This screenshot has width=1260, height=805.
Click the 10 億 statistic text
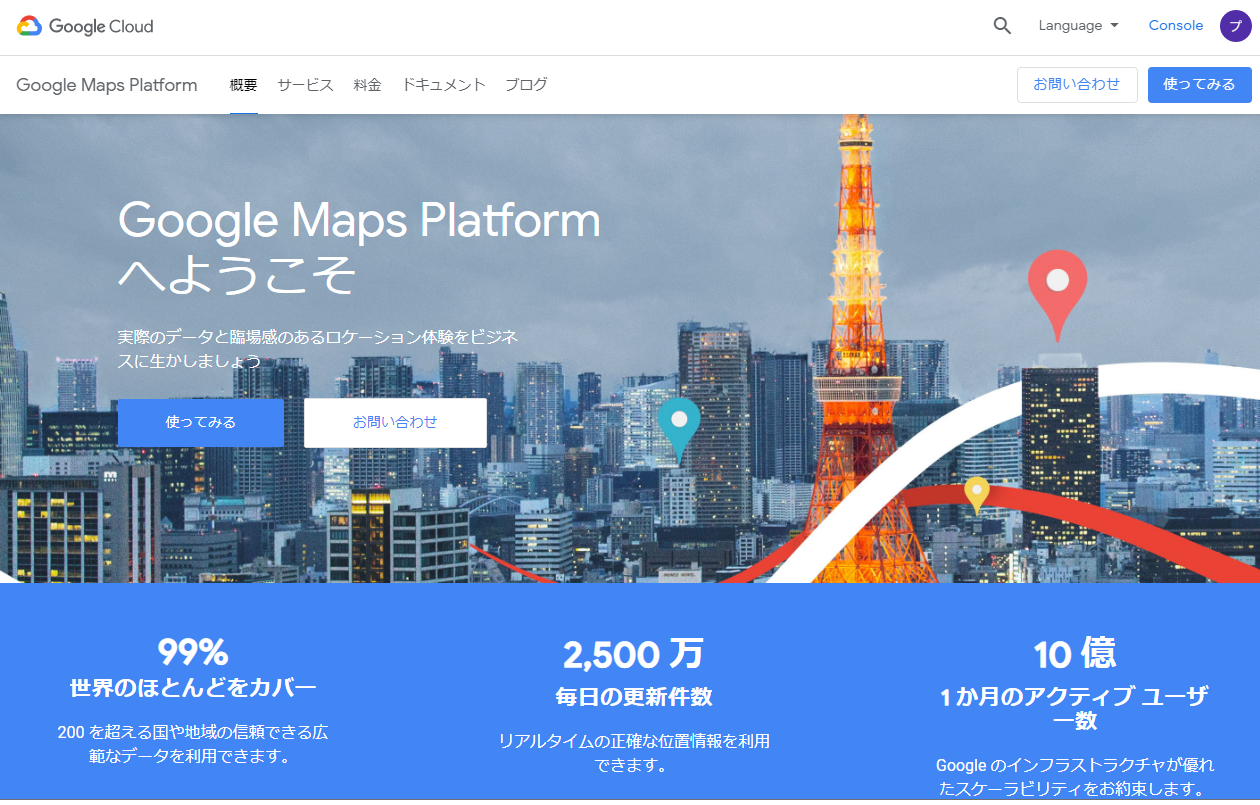[1075, 655]
